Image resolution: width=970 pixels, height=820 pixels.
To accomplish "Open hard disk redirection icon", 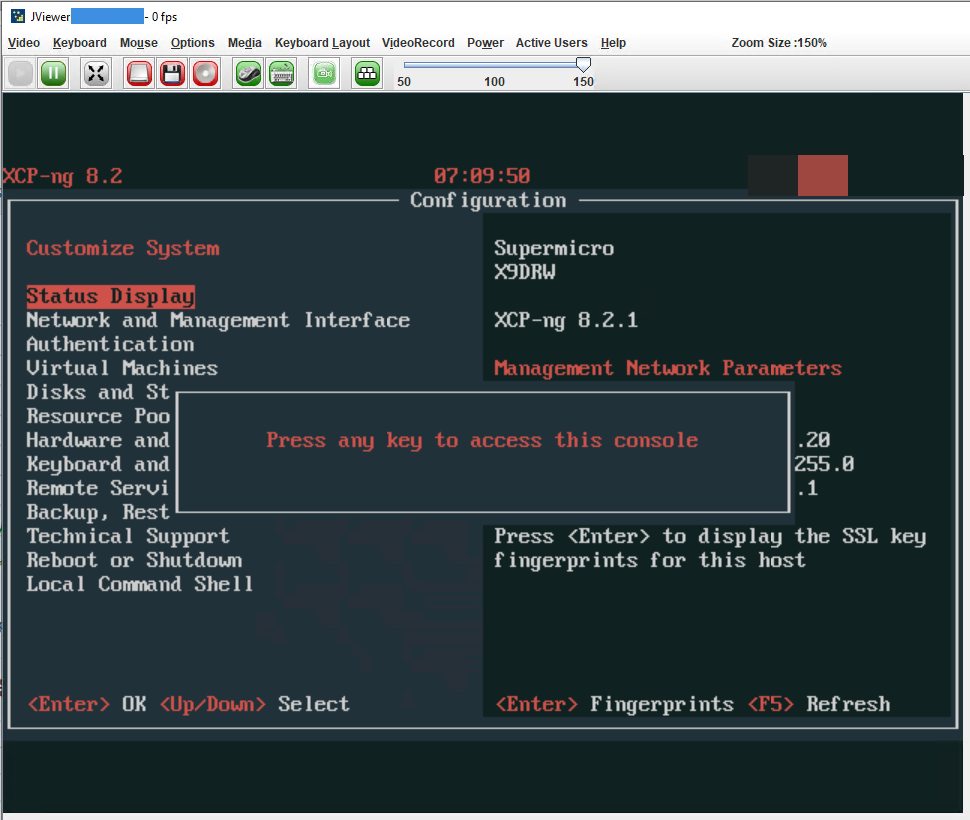I will (x=139, y=74).
